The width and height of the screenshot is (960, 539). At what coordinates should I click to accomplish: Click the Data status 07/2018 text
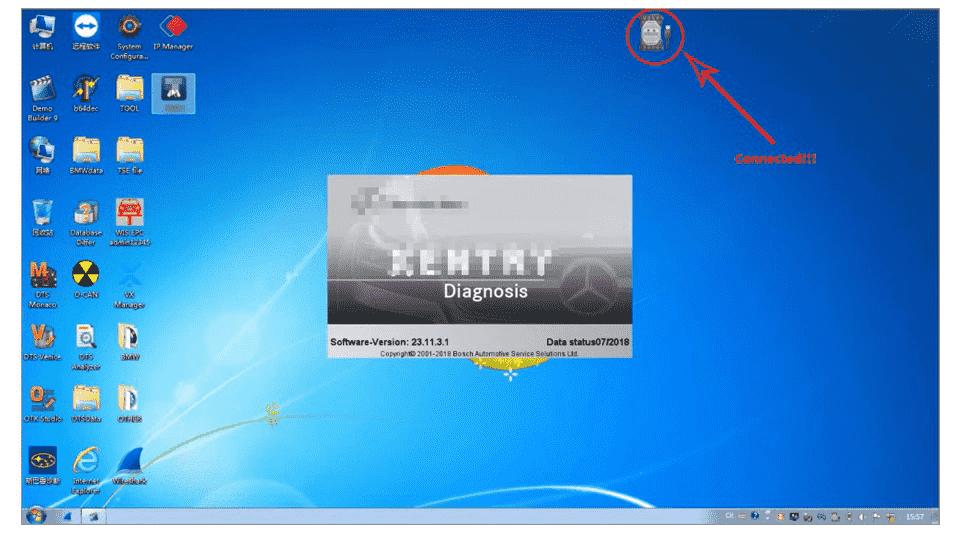click(587, 342)
